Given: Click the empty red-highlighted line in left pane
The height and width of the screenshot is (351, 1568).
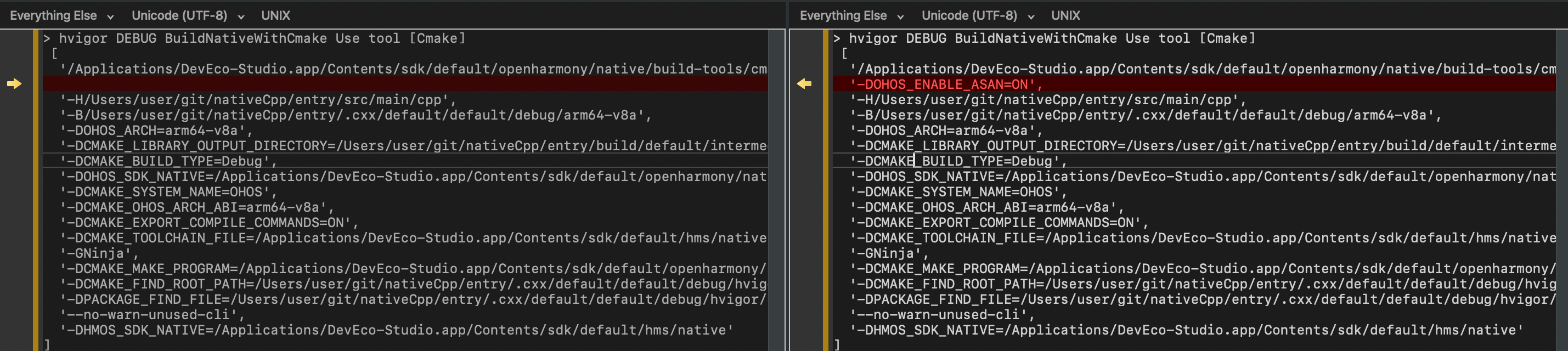Looking at the screenshot, I should (402, 84).
